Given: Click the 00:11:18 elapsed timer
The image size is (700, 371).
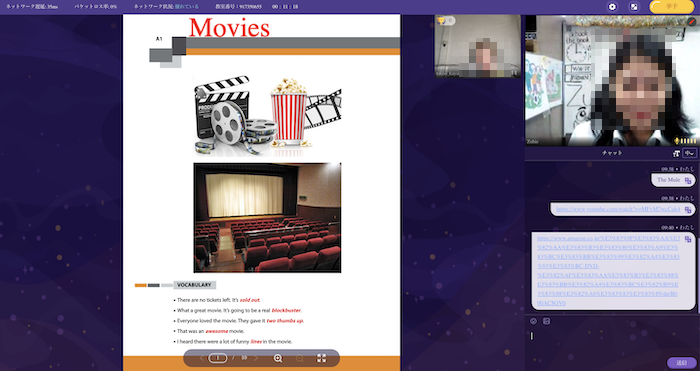Looking at the screenshot, I should (285, 7).
